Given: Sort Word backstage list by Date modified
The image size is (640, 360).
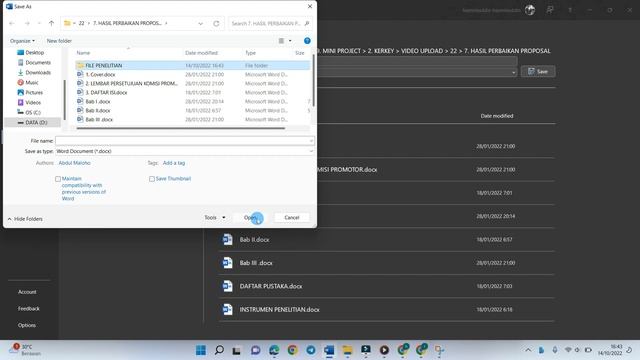Looking at the screenshot, I should coord(497,116).
